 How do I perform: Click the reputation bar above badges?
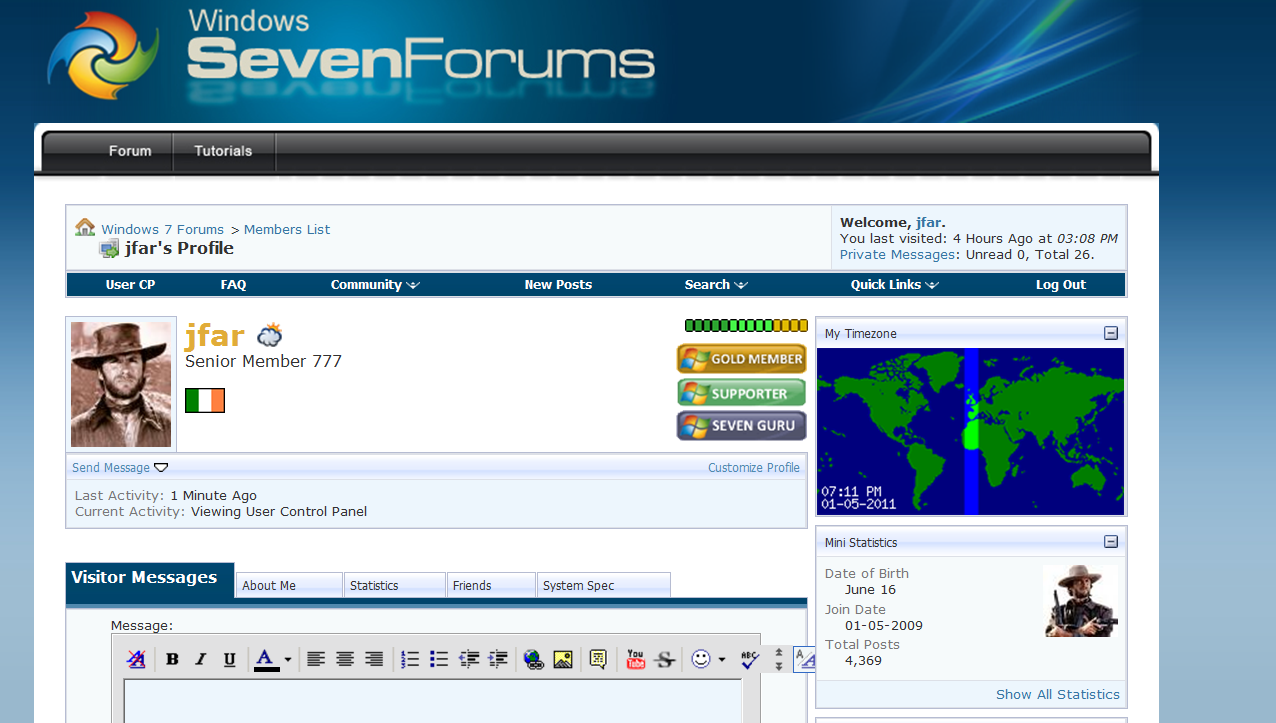(746, 325)
